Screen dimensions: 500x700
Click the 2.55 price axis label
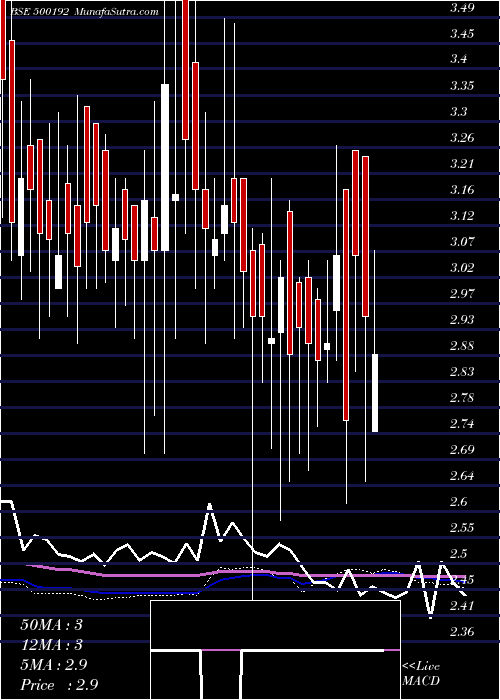pos(462,528)
